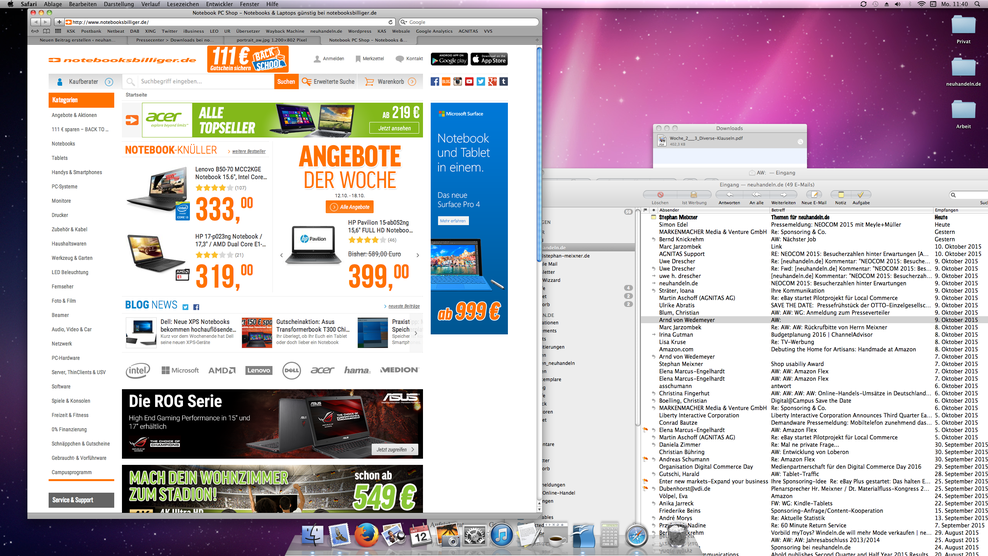
Task: Open the Entwickler menu
Action: coord(219,4)
